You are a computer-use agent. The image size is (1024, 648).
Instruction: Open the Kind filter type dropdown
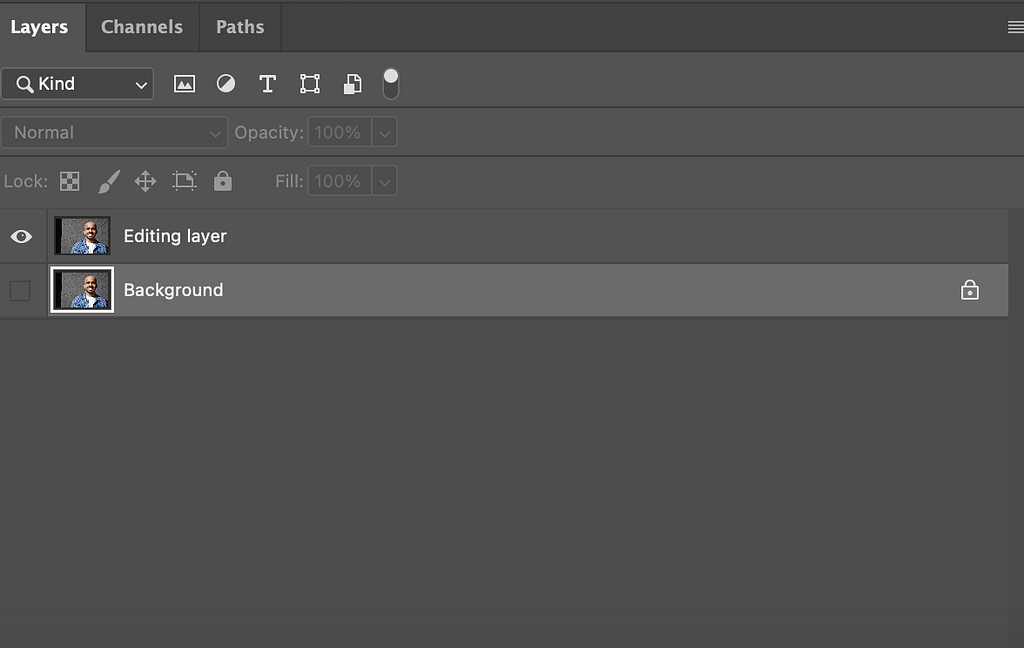point(77,84)
